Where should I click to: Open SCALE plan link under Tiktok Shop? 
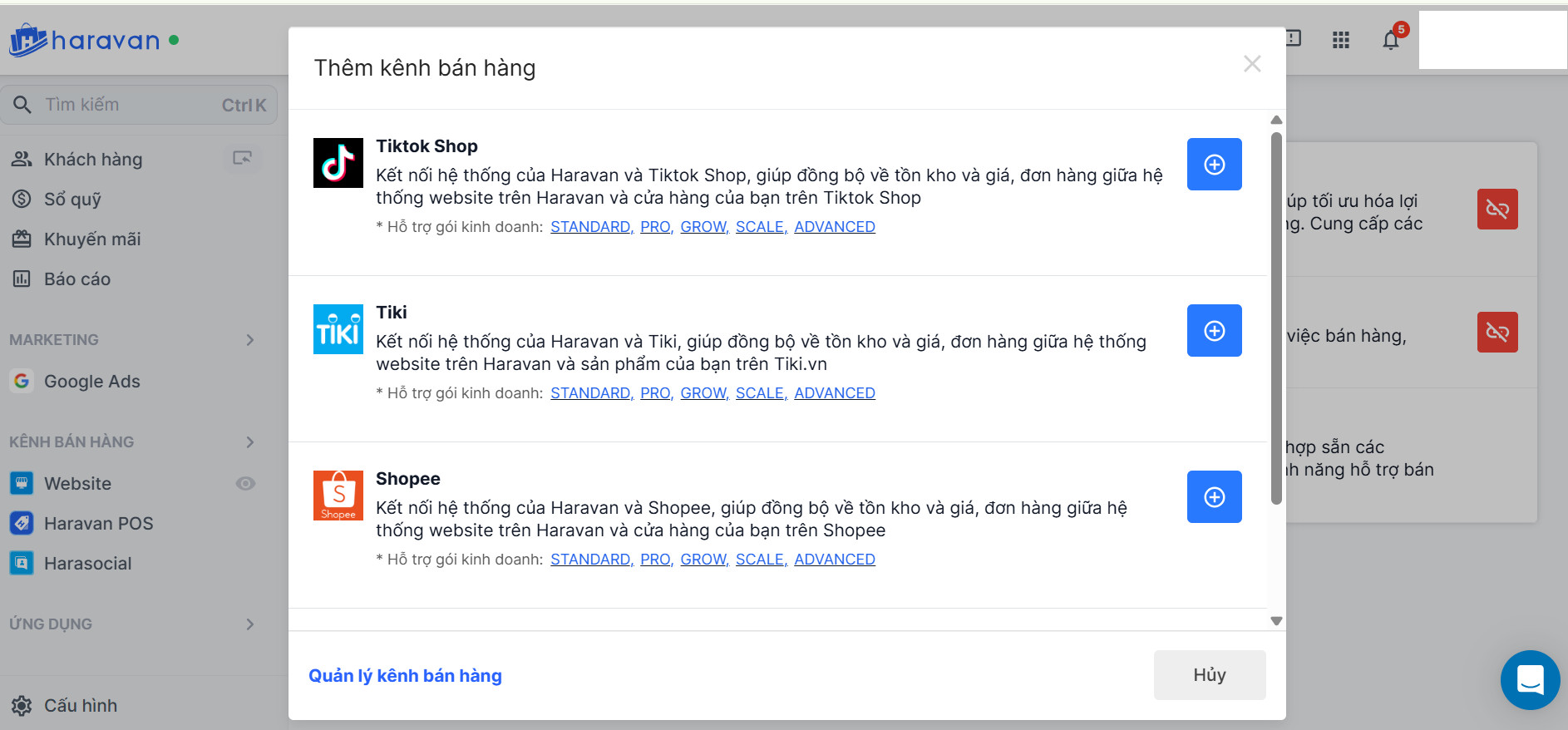pyautogui.click(x=762, y=227)
